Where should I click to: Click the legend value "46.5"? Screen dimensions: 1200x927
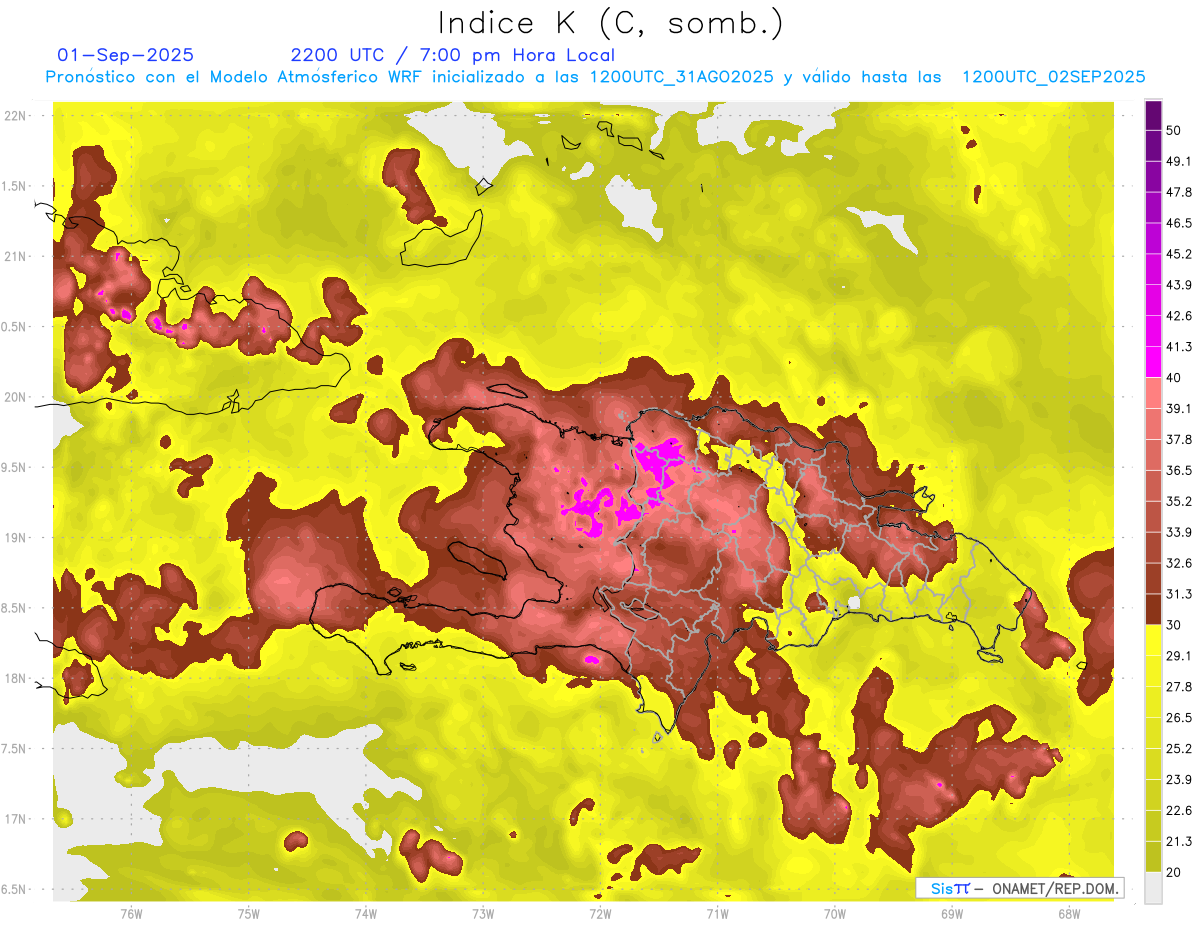(x=1178, y=223)
